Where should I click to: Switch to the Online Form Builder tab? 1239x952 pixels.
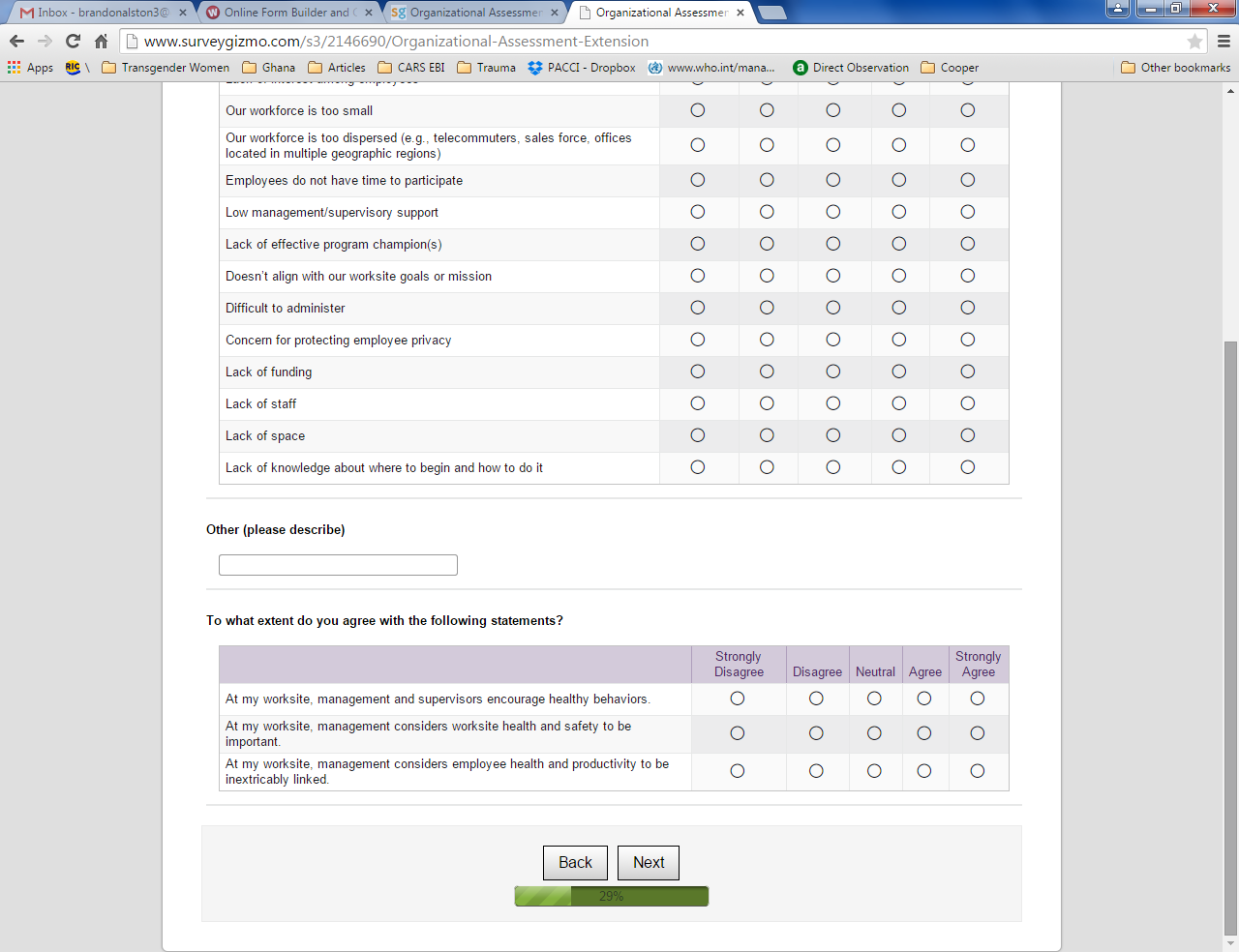[287, 13]
